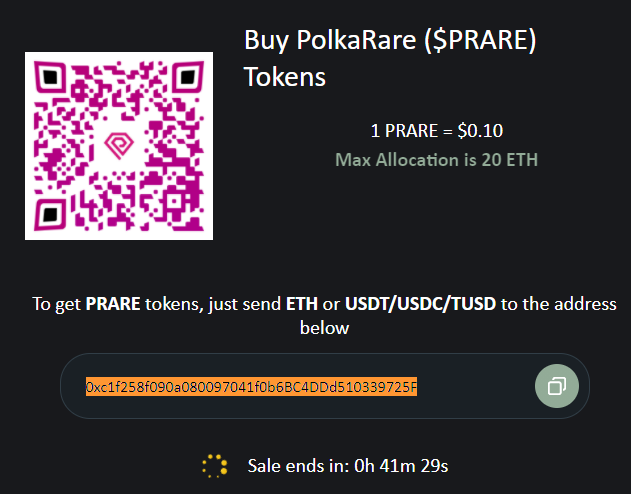Click the bottom-left QR finder square
This screenshot has width=631, height=494.
(50, 214)
